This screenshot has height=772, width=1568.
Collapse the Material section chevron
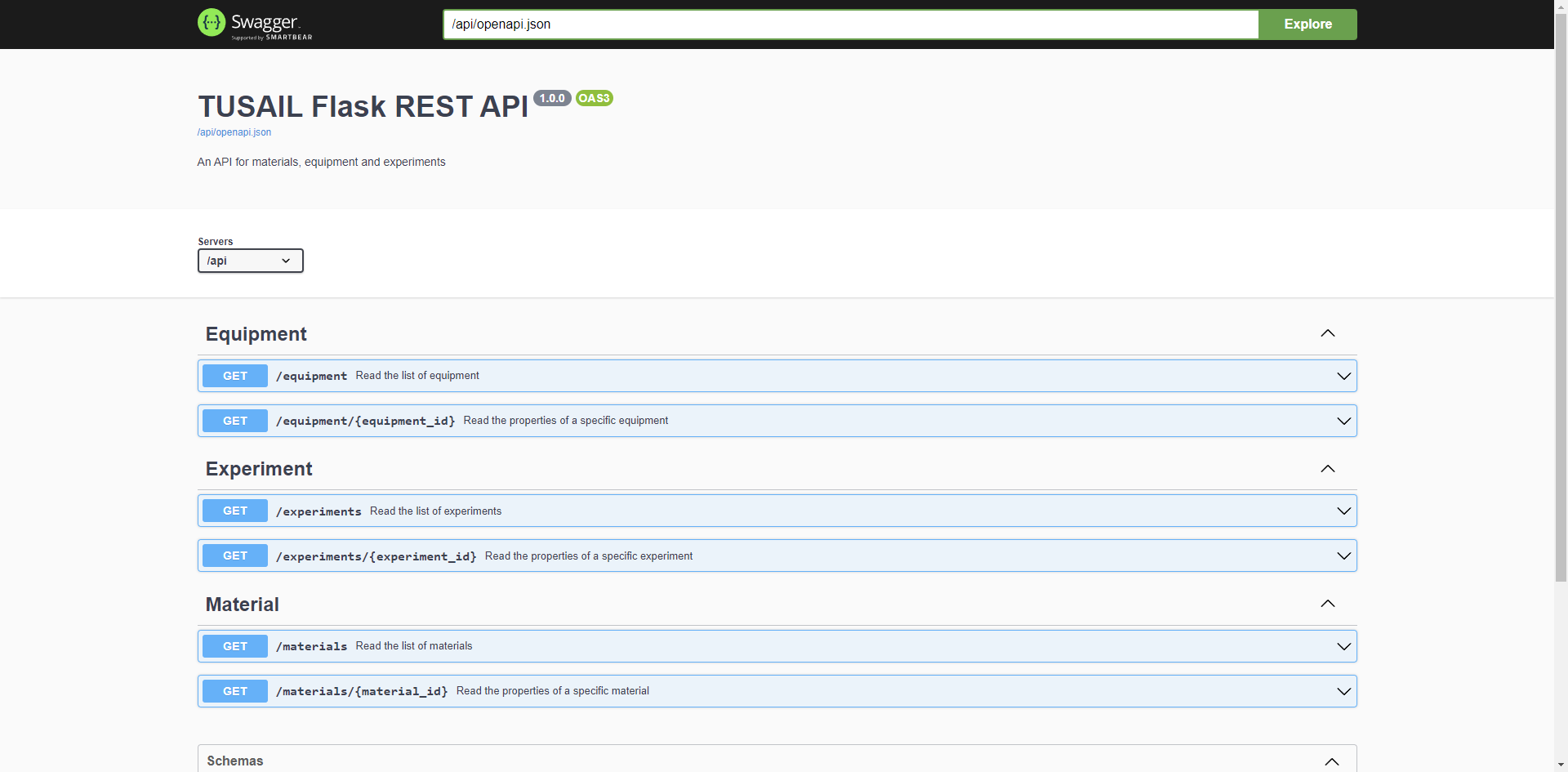coord(1328,604)
